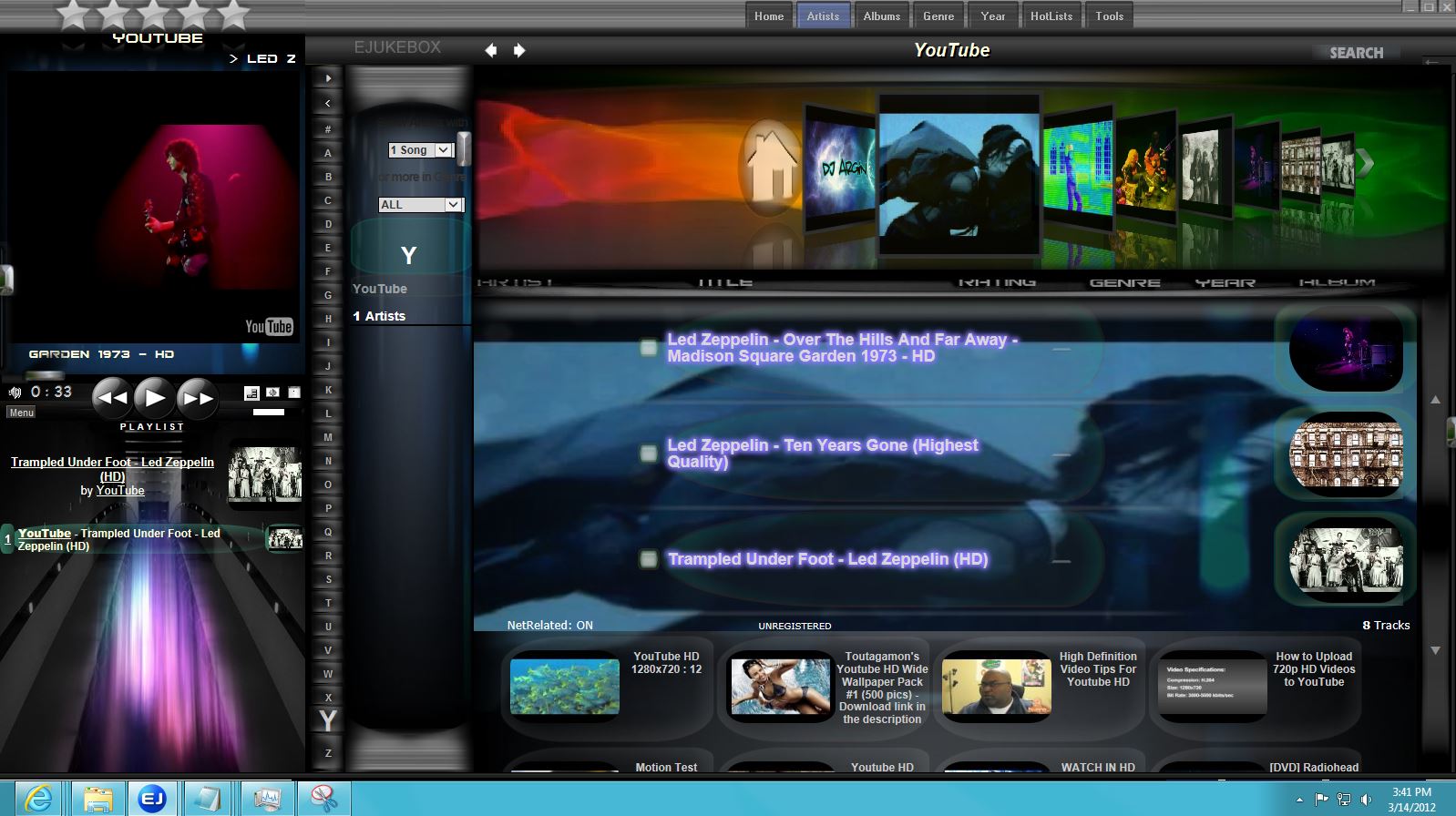
Task: Open EJ app from the Windows taskbar
Action: 151,799
